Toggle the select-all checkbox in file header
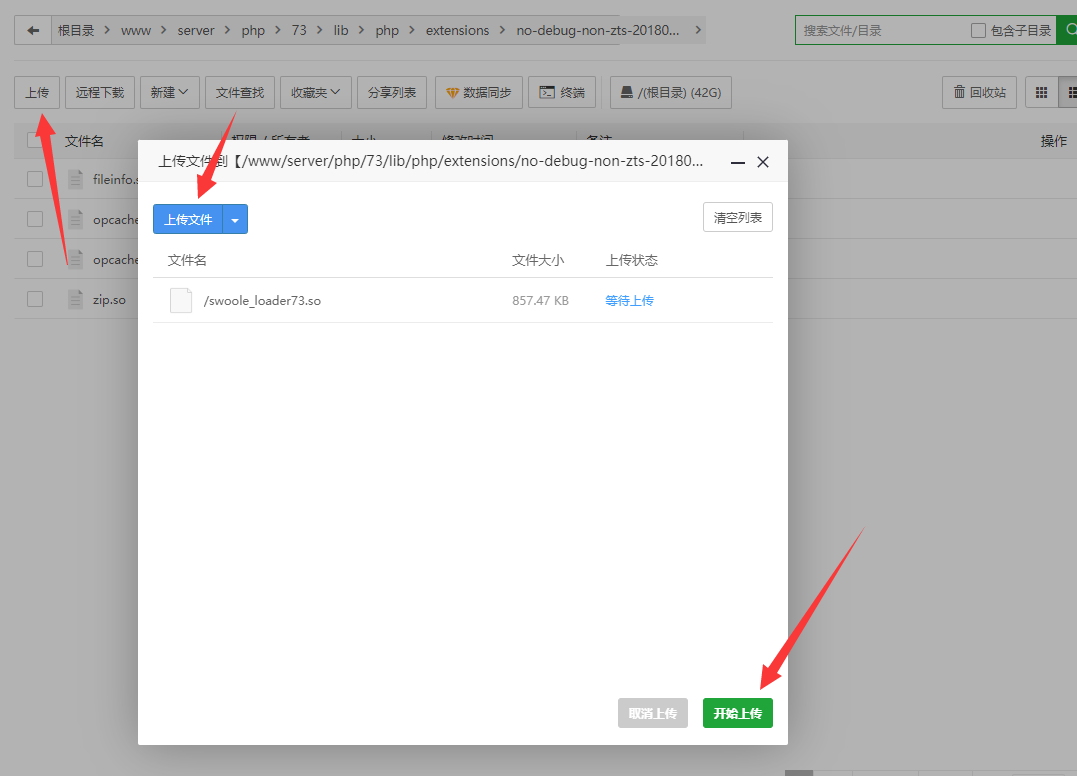Viewport: 1077px width, 776px height. pyautogui.click(x=35, y=141)
